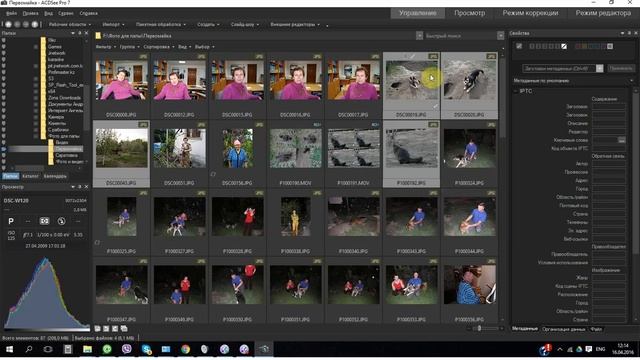Viewport: 640px width, 360px height.
Task: Open the Импорт dropdown
Action: point(113,24)
